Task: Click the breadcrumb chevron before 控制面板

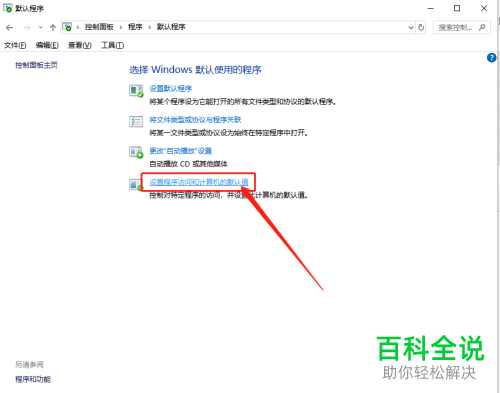Action: (78, 27)
